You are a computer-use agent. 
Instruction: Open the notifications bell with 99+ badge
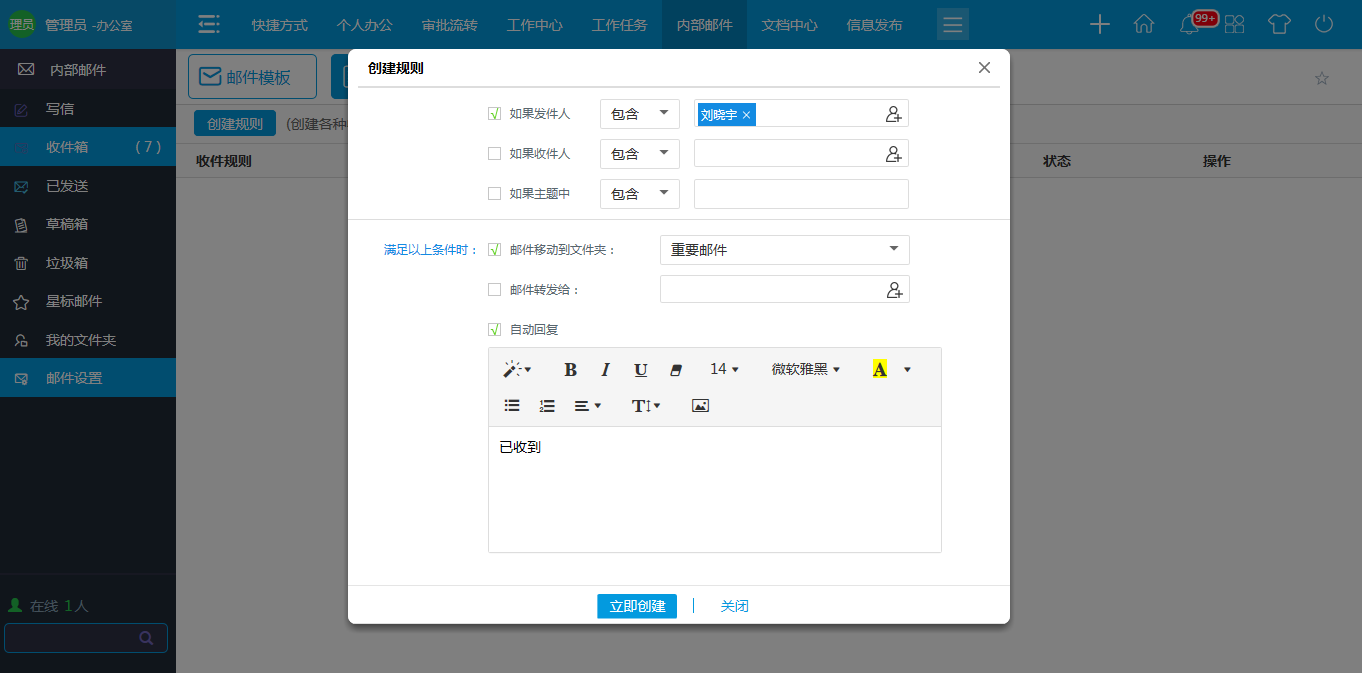pos(1189,23)
